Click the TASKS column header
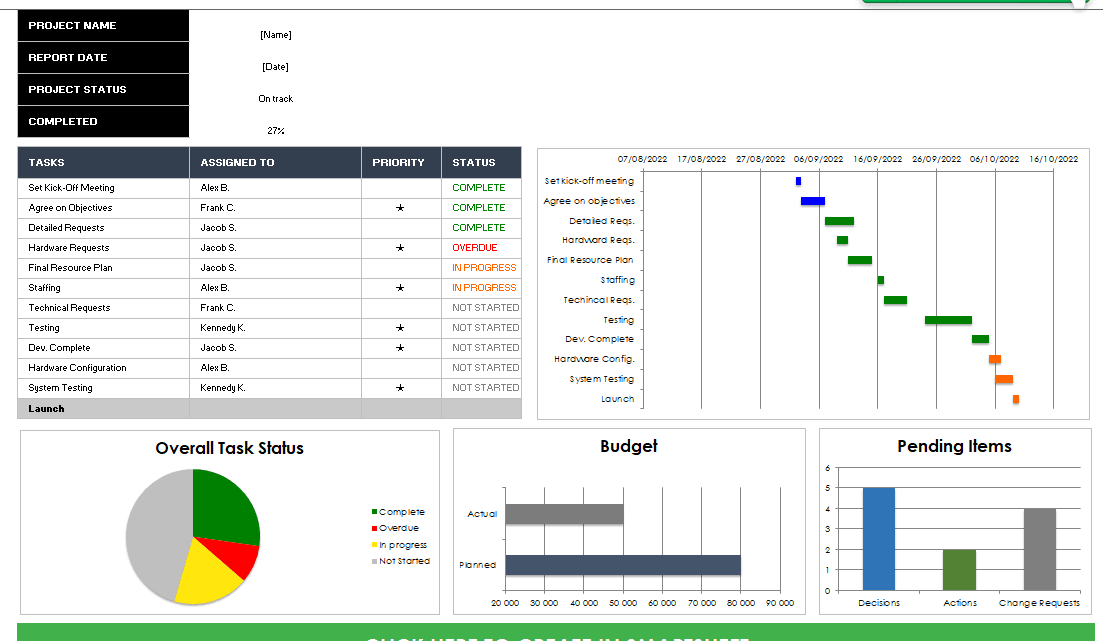Screen dimensions: 1103x641 pos(103,163)
